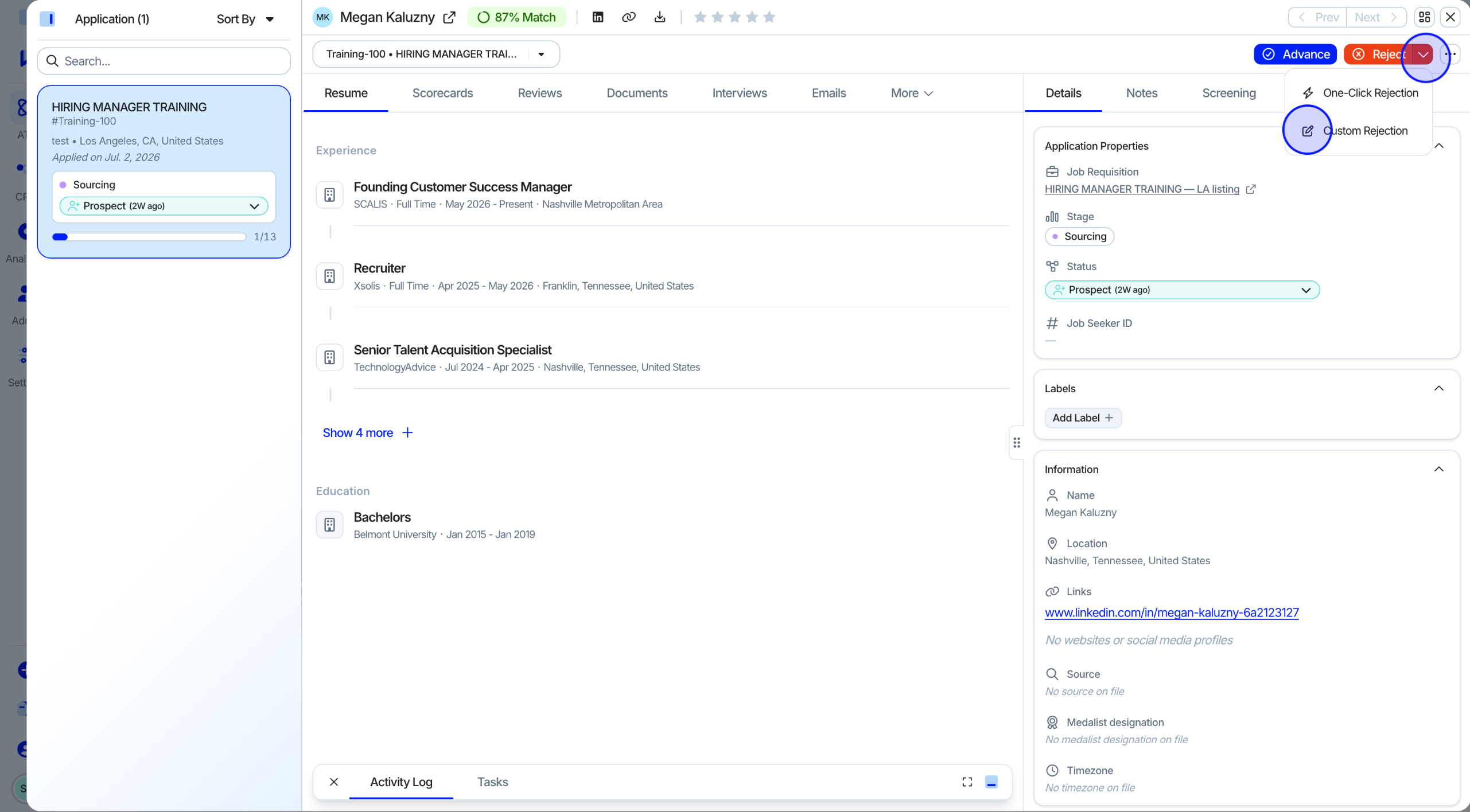Click TechnologyAdvice company building icon

click(329, 358)
